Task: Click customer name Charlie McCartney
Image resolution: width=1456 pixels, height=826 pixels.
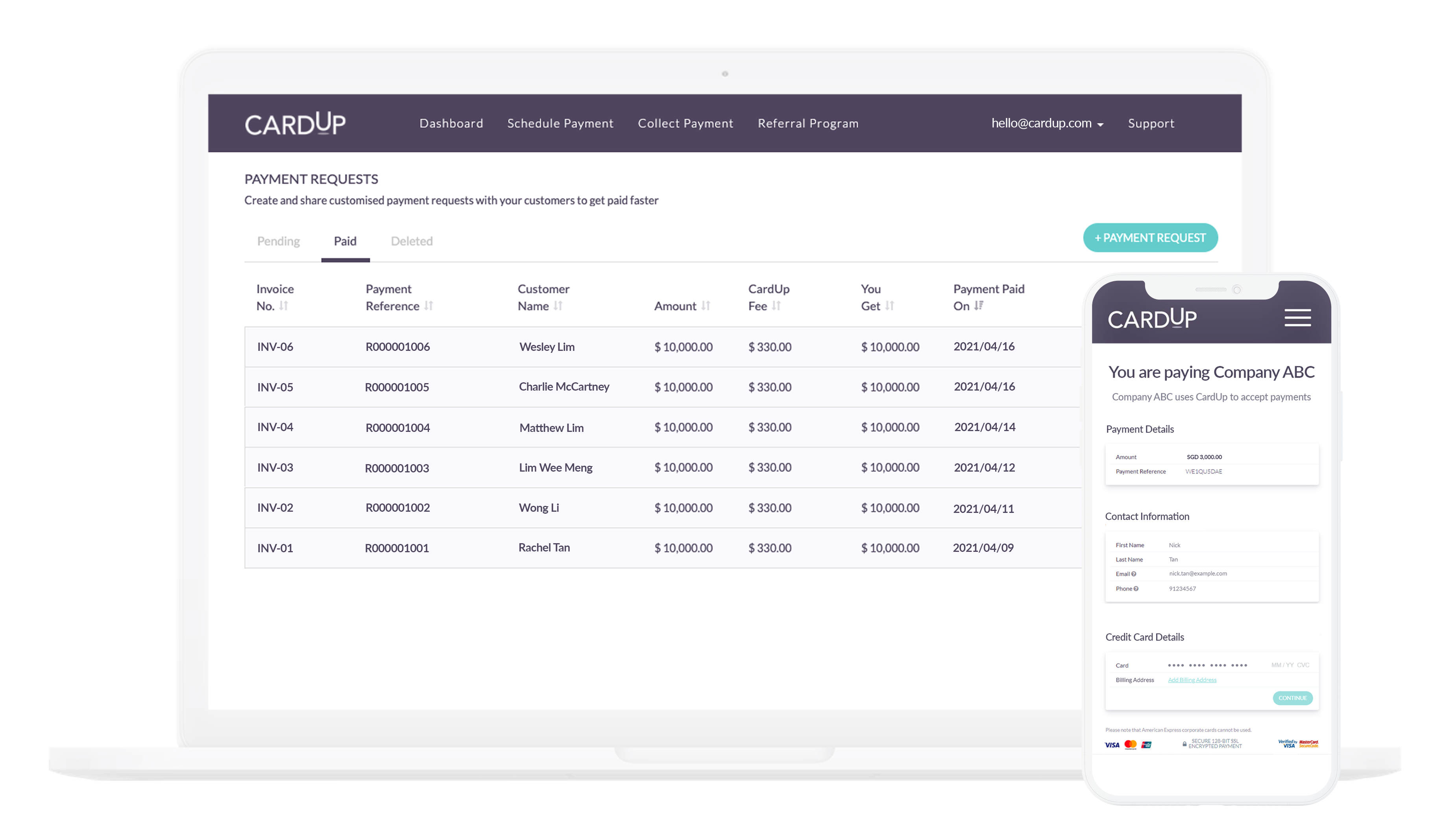Action: (564, 386)
